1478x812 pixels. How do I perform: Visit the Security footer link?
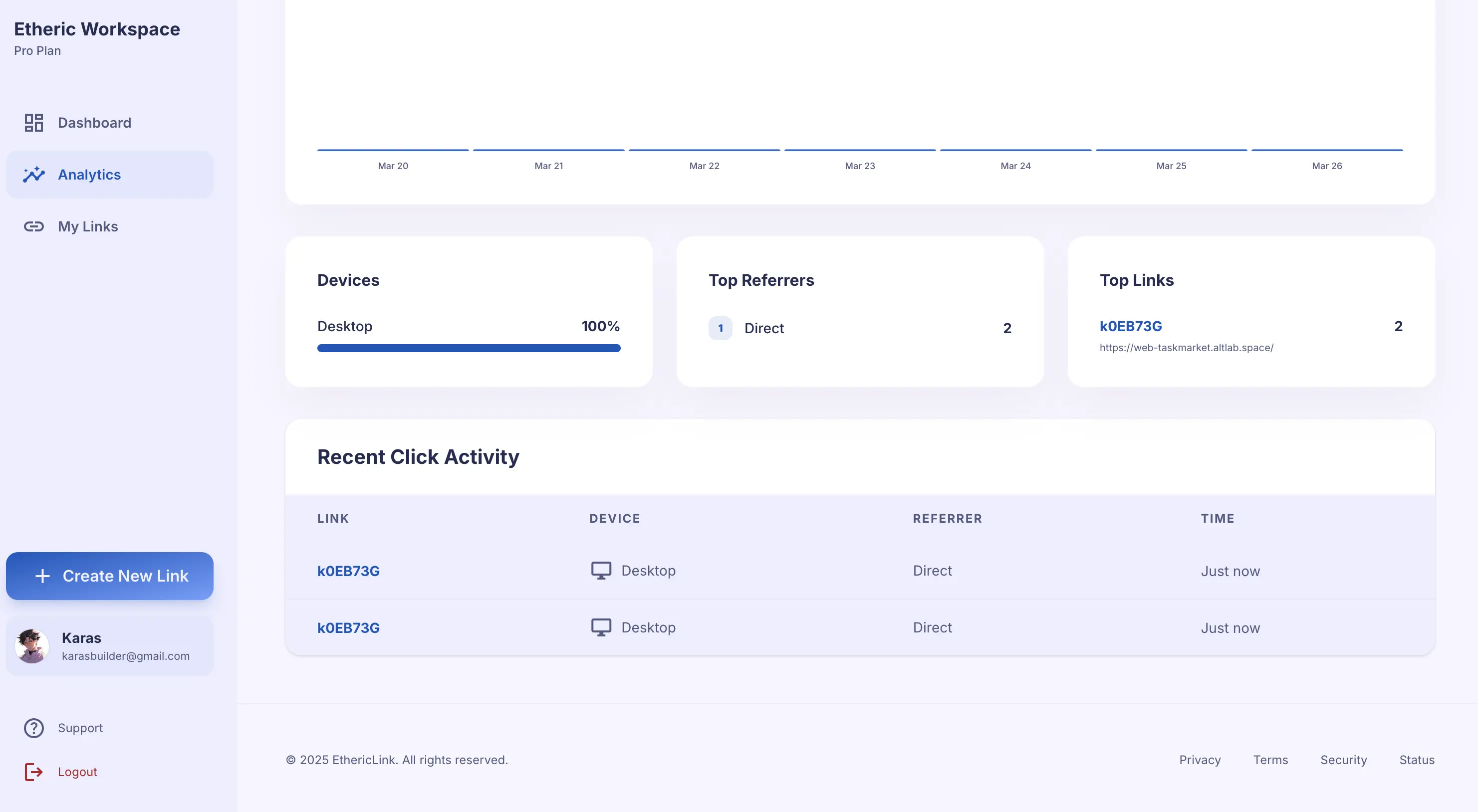tap(1343, 760)
